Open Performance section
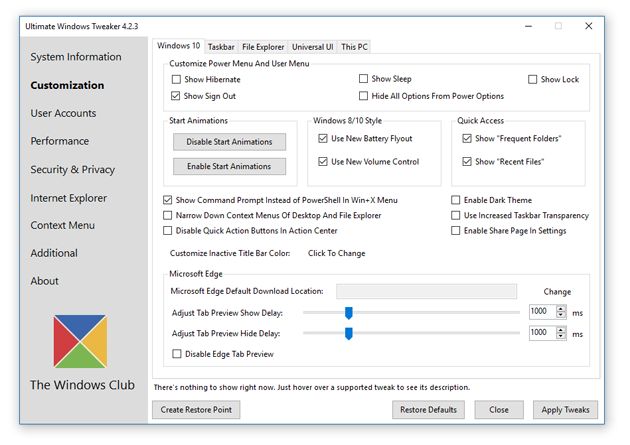 click(x=59, y=141)
